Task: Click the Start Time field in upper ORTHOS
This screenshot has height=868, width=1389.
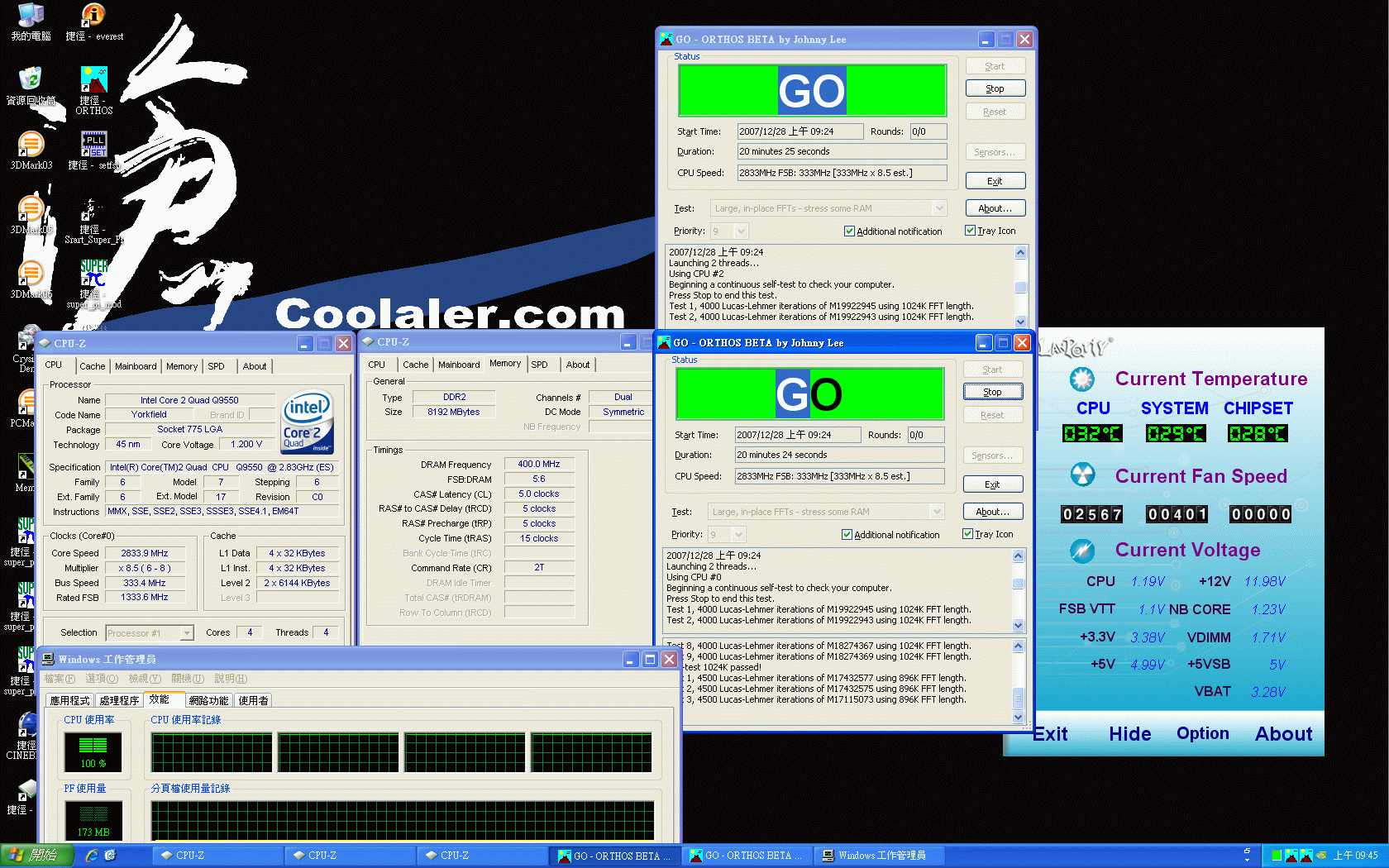Action: [800, 131]
